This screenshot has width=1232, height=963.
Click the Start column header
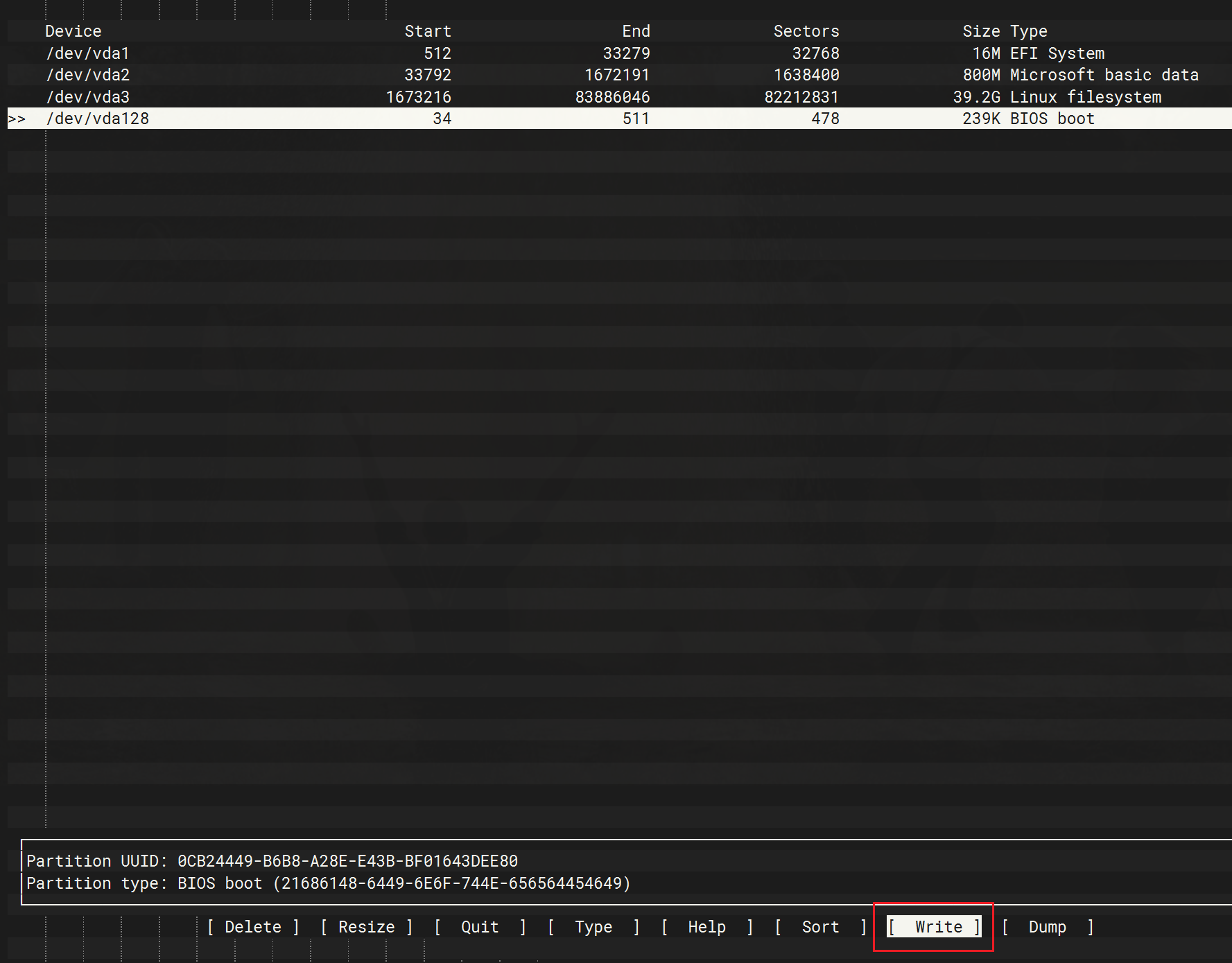428,31
